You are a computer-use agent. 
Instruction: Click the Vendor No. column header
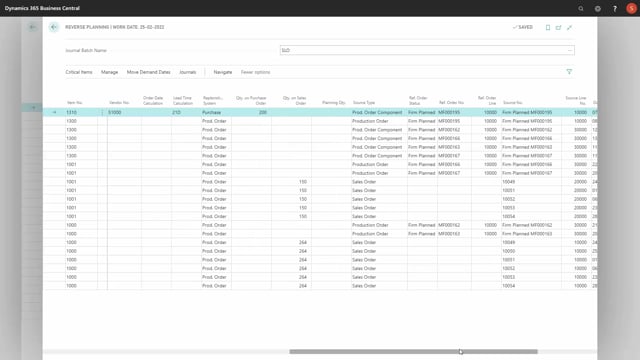coord(119,103)
